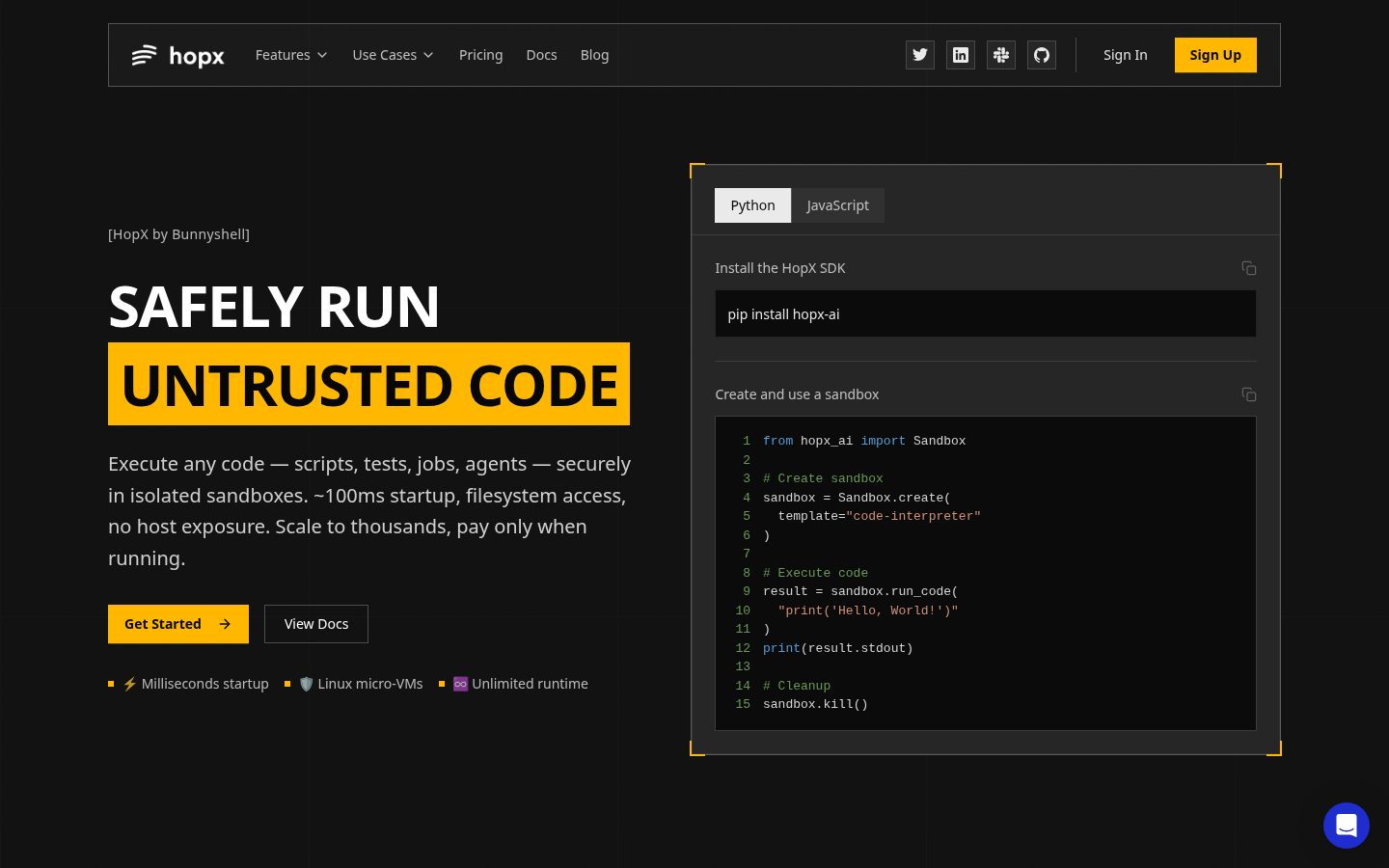
Task: Click the 'pip install hopx-ai' command text
Action: pyautogui.click(x=783, y=314)
